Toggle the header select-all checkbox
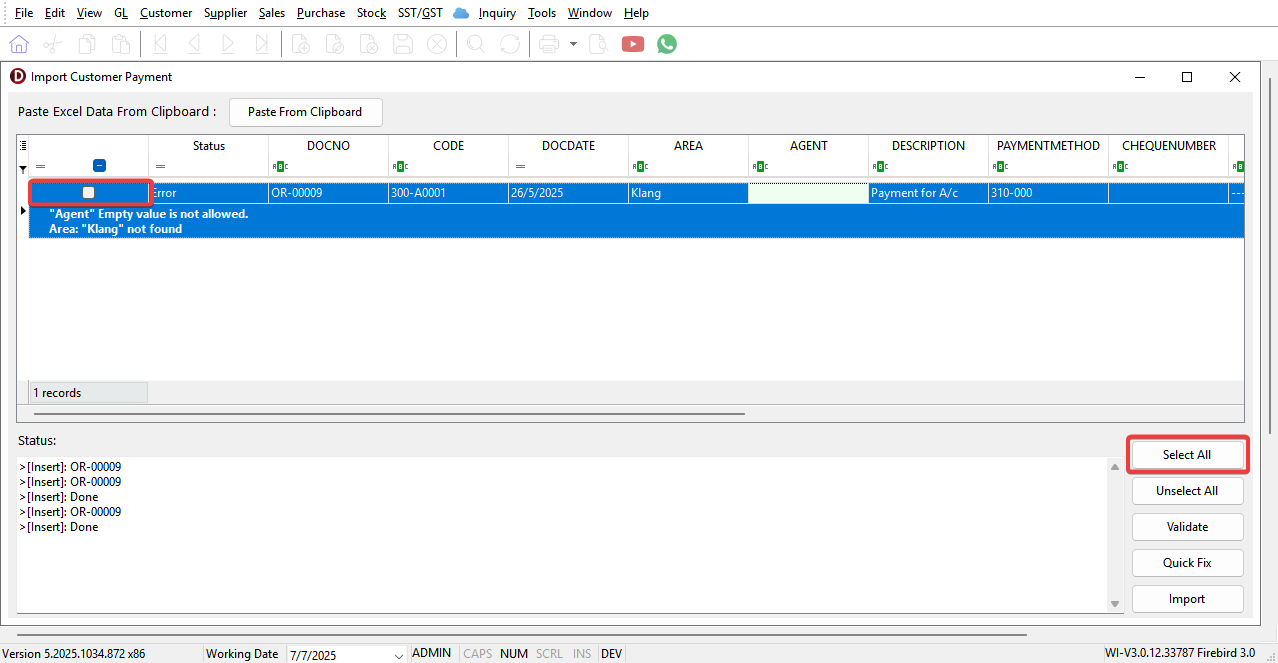 [99, 166]
